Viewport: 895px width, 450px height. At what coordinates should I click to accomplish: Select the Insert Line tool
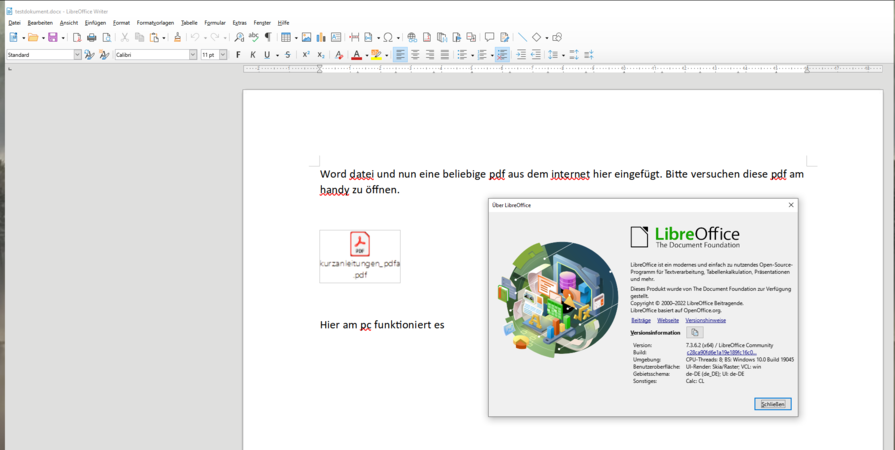[522, 38]
